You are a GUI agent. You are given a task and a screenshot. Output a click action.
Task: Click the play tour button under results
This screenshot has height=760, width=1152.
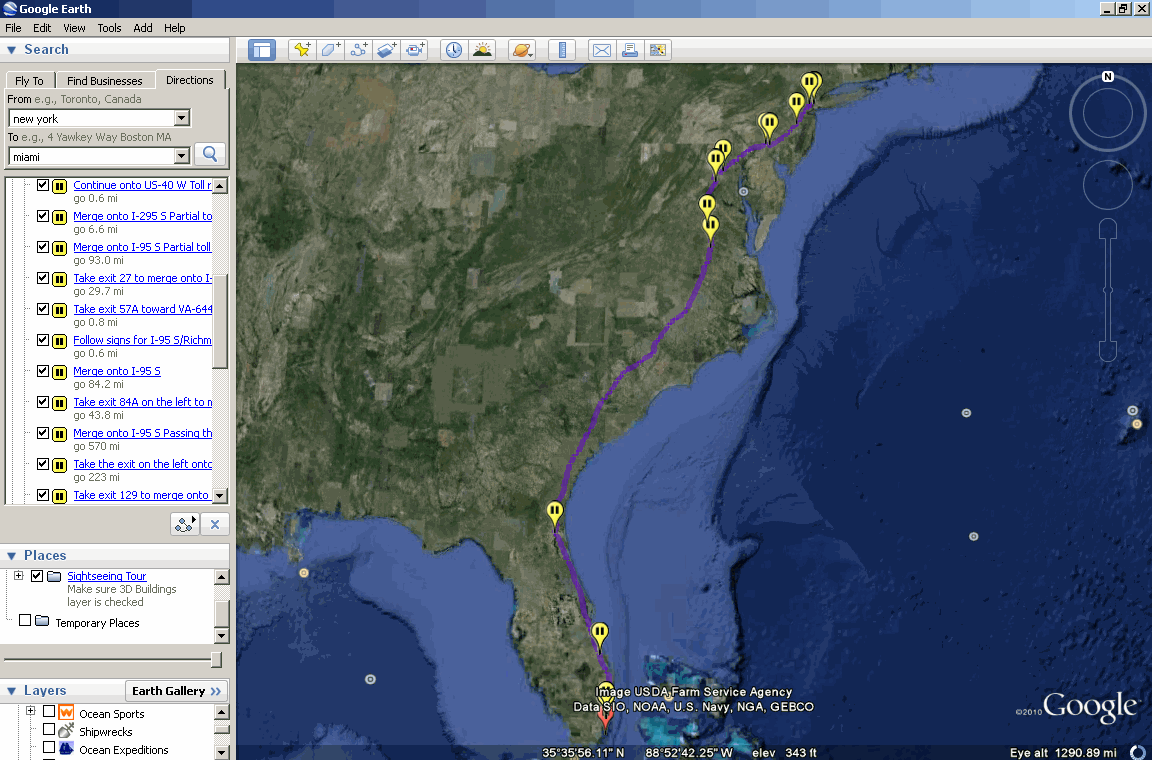(x=184, y=524)
